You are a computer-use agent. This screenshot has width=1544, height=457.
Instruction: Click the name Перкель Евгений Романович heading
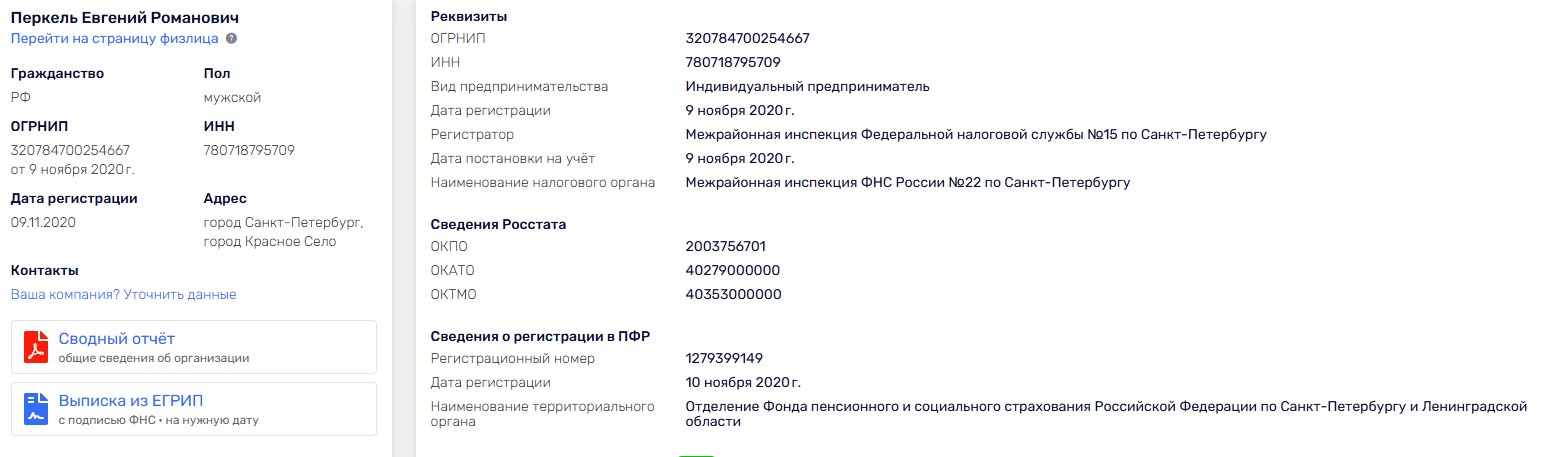pos(124,18)
